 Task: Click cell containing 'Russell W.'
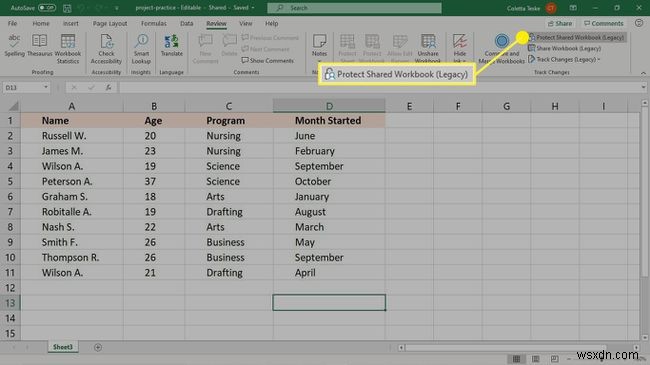pyautogui.click(x=72, y=136)
